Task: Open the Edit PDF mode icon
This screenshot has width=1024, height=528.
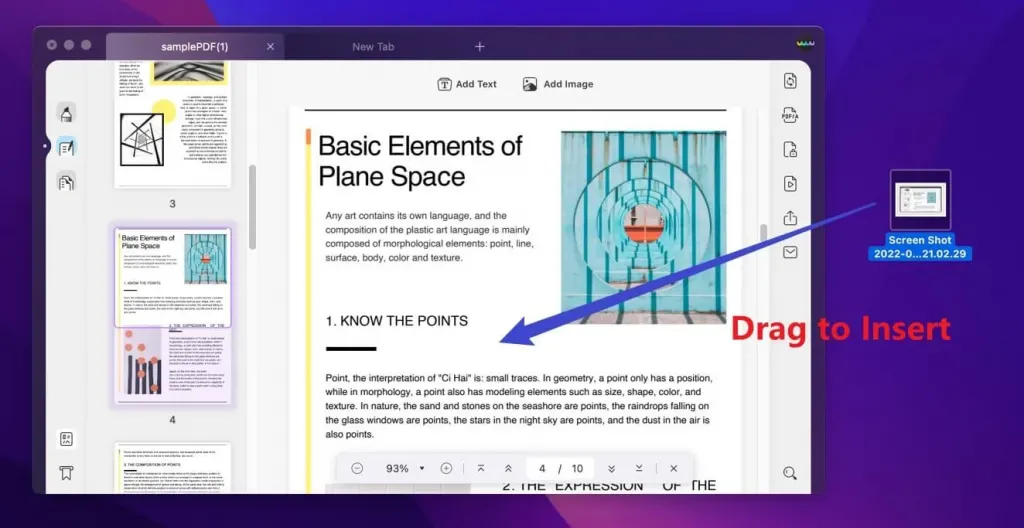Action: 67,147
